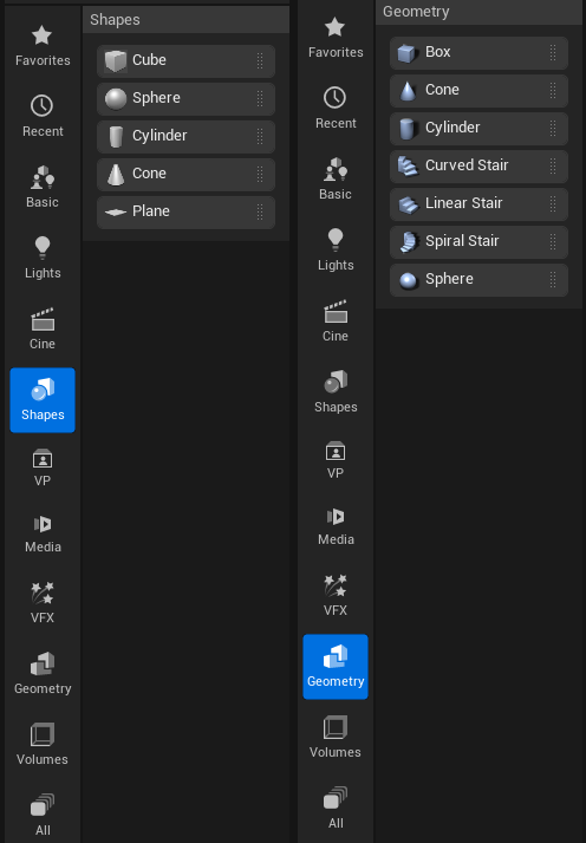The height and width of the screenshot is (843, 586).
Task: Click the drag handle on the Cube row
Action: click(x=260, y=61)
